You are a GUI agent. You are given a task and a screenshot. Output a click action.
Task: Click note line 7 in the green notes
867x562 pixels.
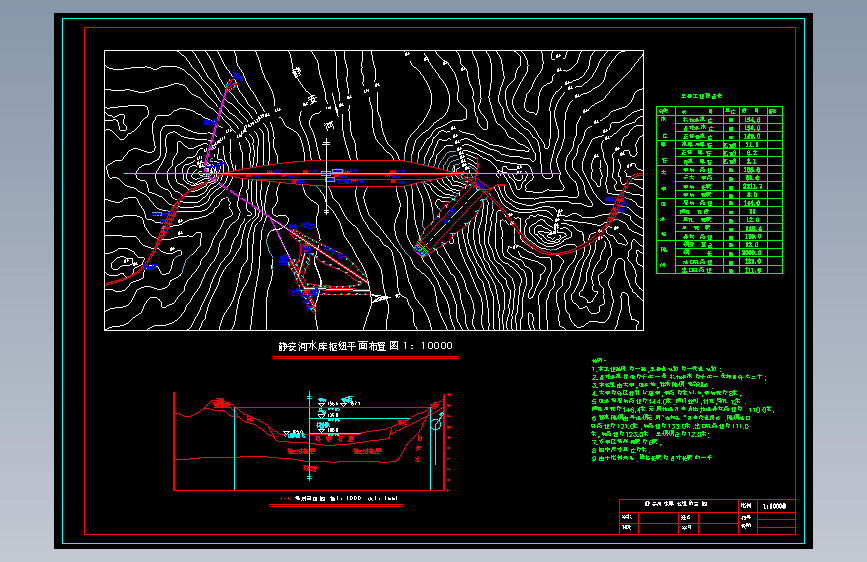[x=626, y=442]
